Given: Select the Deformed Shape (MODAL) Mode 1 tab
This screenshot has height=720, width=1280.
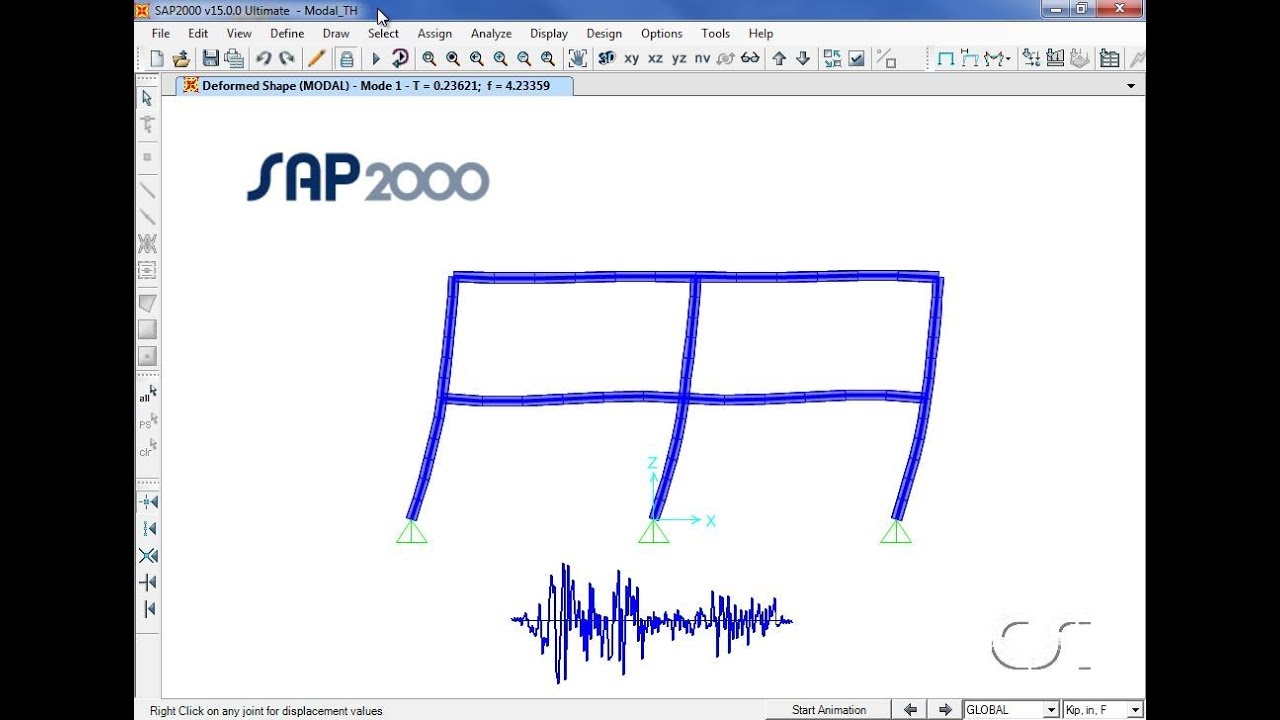Looking at the screenshot, I should (375, 86).
